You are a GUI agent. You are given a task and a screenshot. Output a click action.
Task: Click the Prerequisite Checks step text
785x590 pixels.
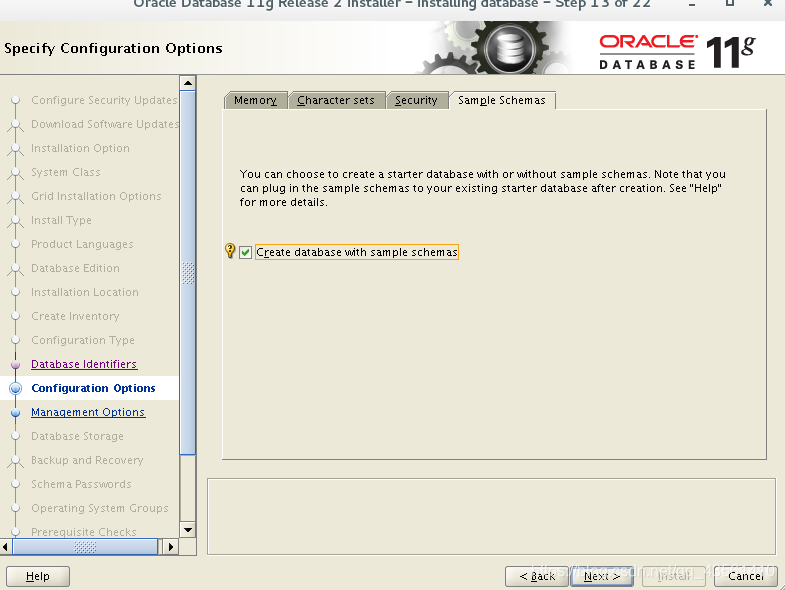pos(84,532)
